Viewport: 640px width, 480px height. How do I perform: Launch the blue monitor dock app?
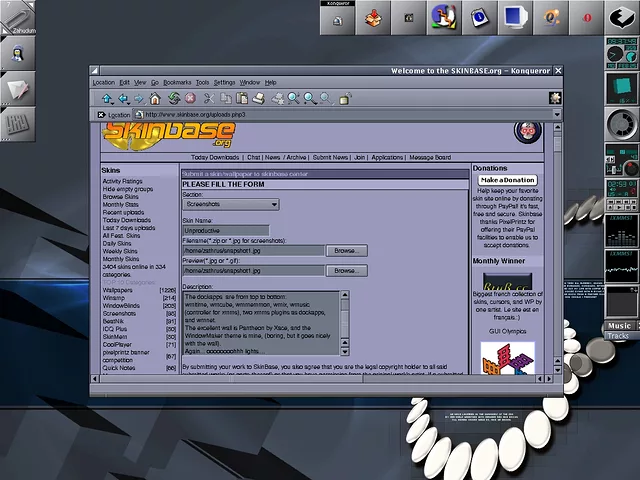pos(516,17)
